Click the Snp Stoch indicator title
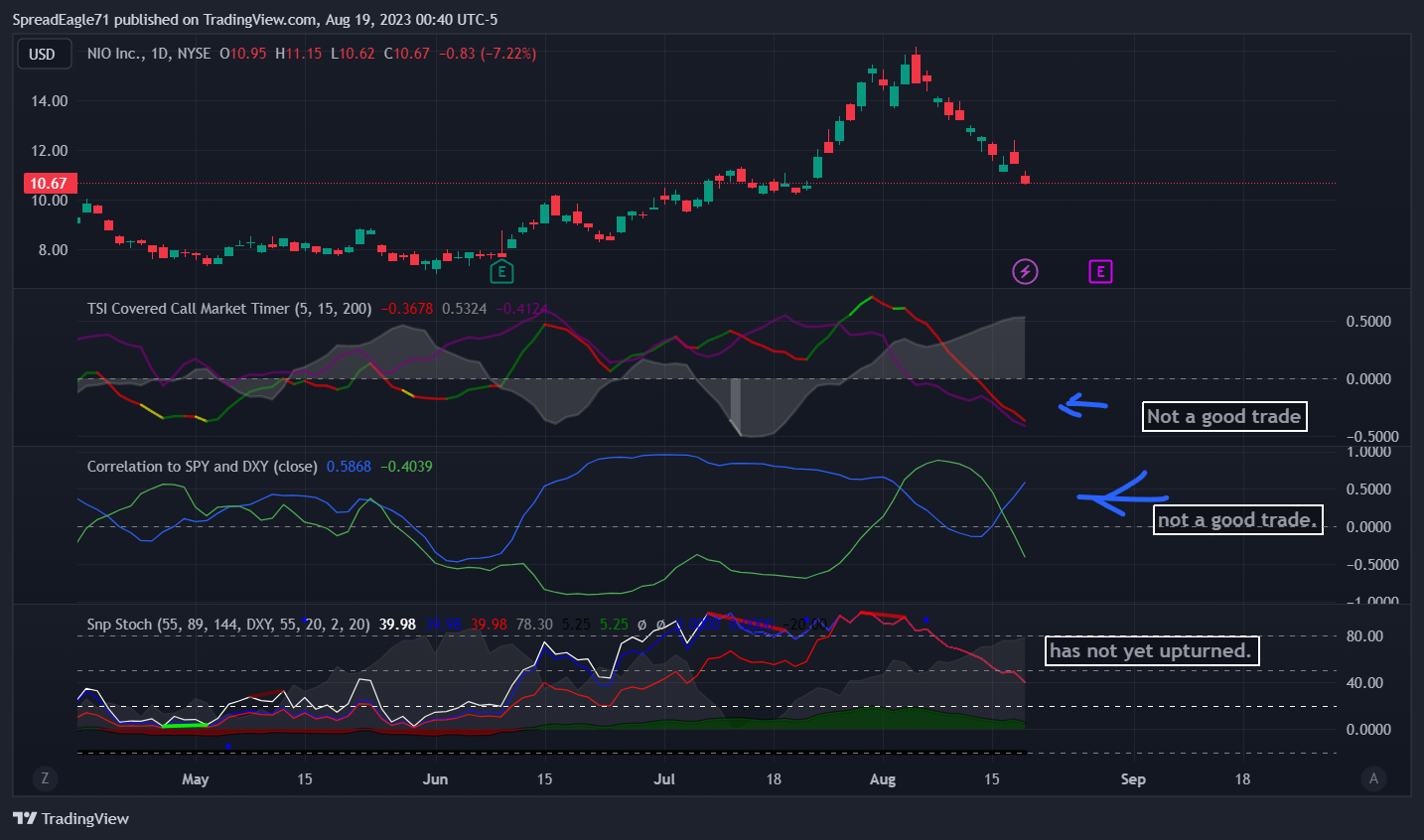Screen dimensions: 1424x840 [x=228, y=625]
